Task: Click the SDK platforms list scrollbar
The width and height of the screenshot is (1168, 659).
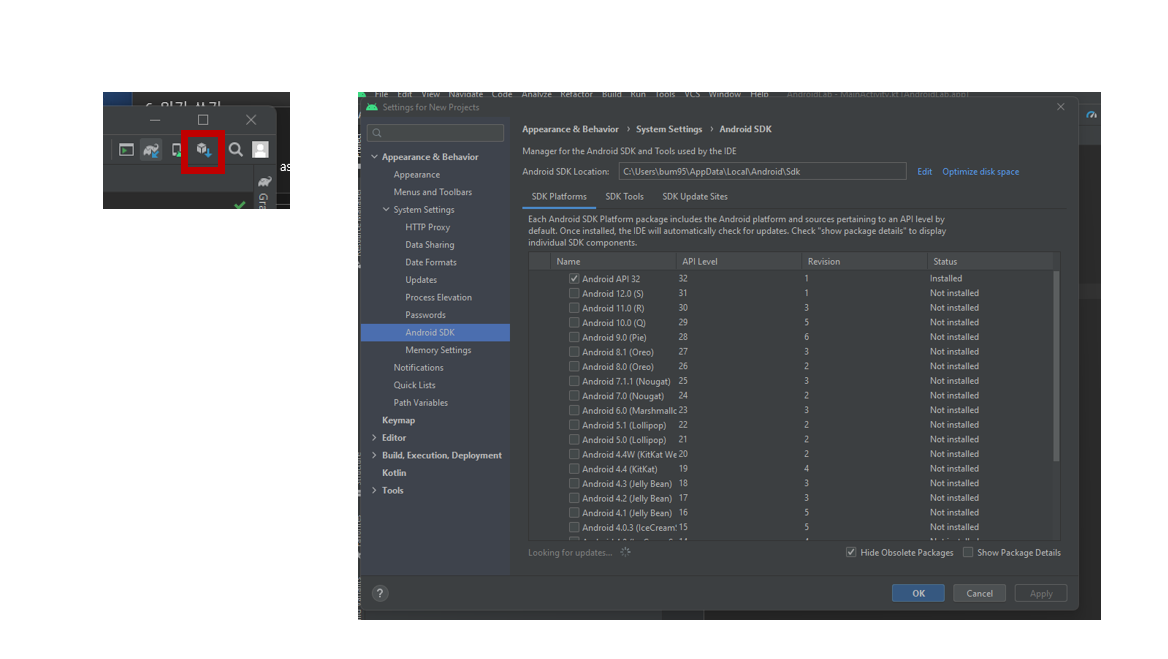Action: click(1056, 365)
